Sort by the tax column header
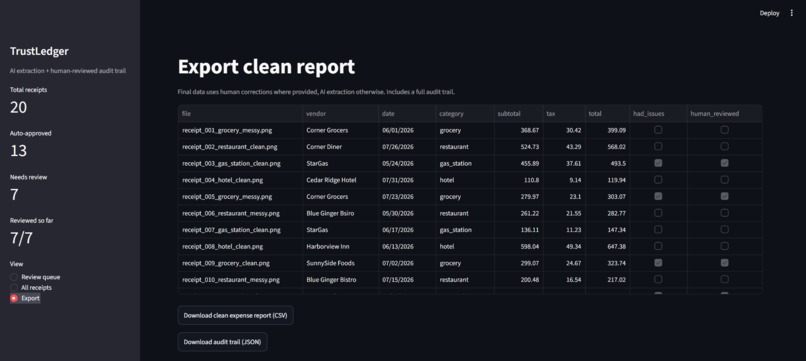 click(x=564, y=114)
